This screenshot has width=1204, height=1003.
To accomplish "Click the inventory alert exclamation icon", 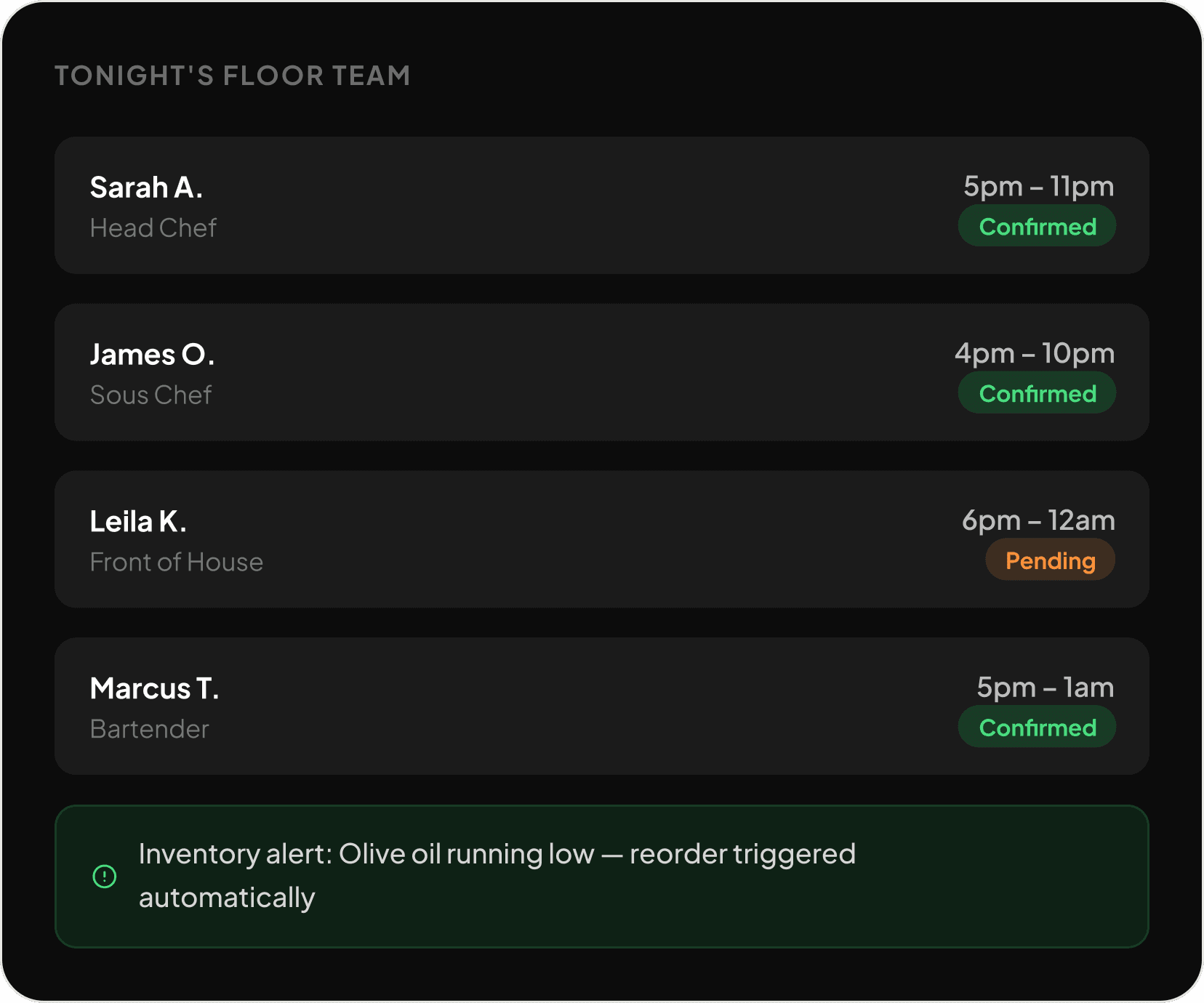I will pos(105,877).
